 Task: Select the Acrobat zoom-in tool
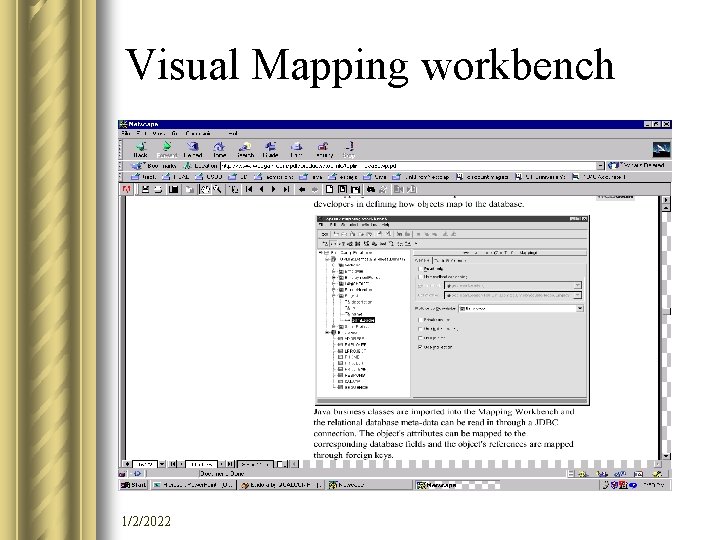(217, 189)
